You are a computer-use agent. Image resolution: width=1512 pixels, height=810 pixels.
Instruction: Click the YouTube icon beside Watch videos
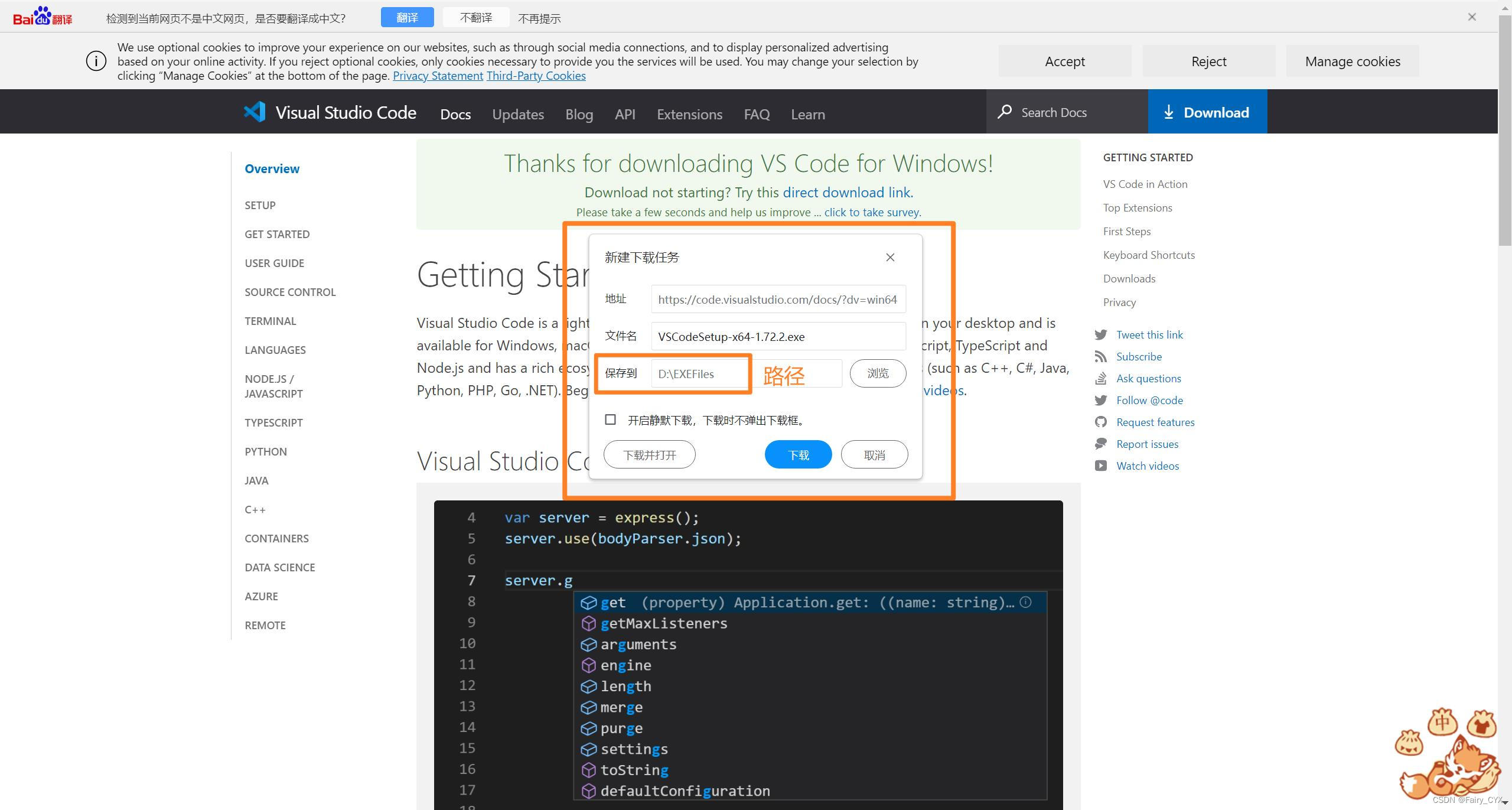point(1101,466)
